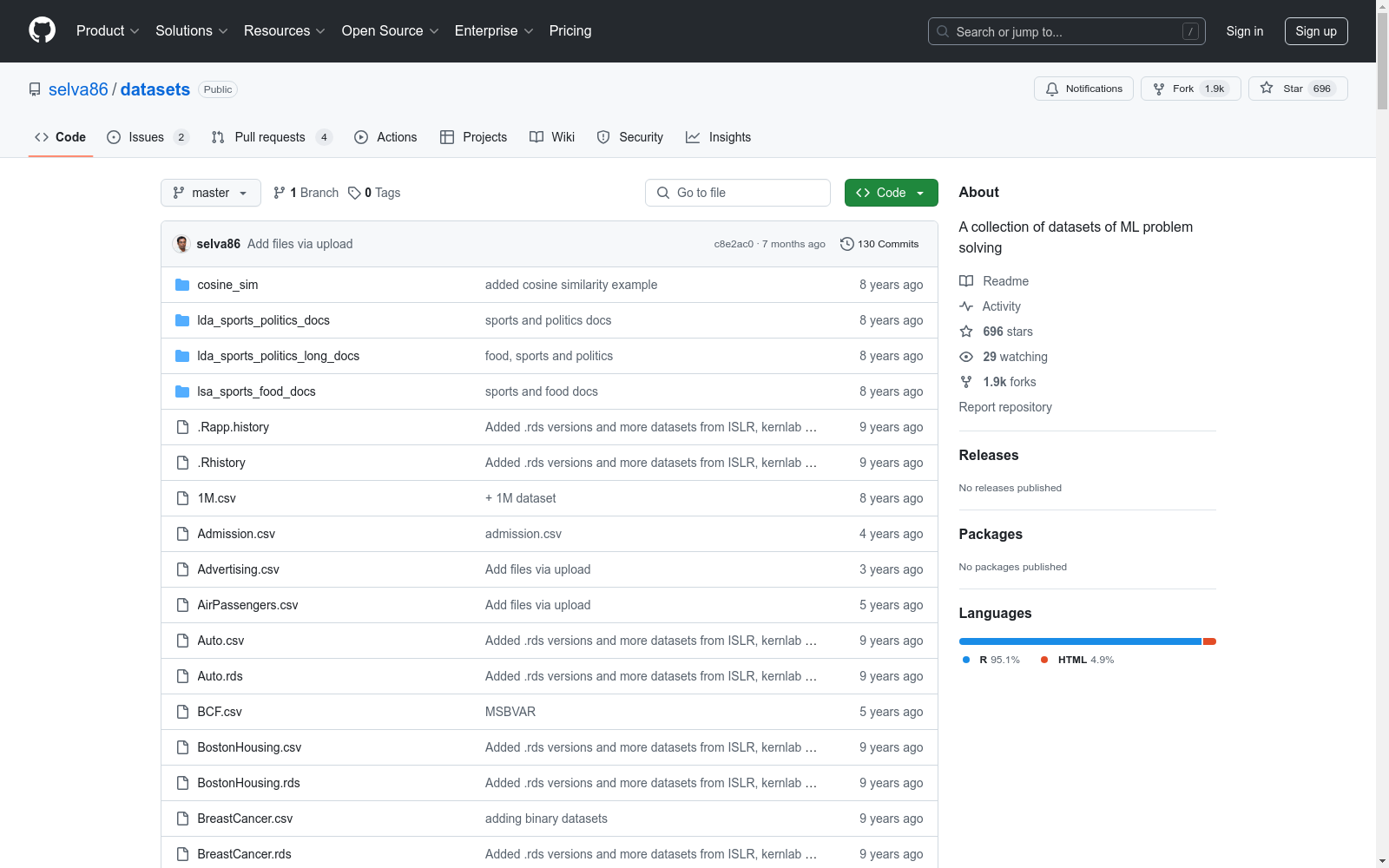This screenshot has width=1389, height=868.
Task: View the Insights tab
Action: pos(719,137)
